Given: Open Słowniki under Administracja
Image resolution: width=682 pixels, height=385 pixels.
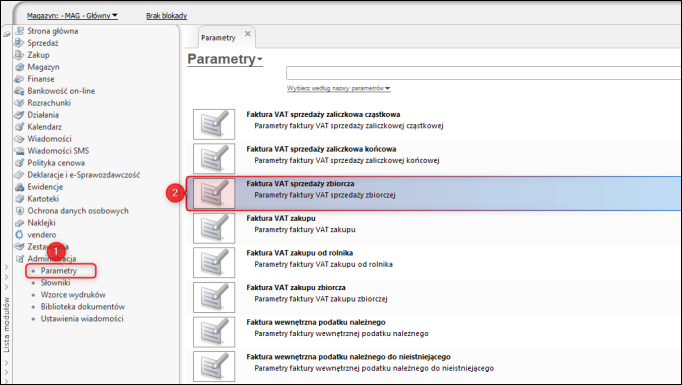Looking at the screenshot, I should (55, 282).
